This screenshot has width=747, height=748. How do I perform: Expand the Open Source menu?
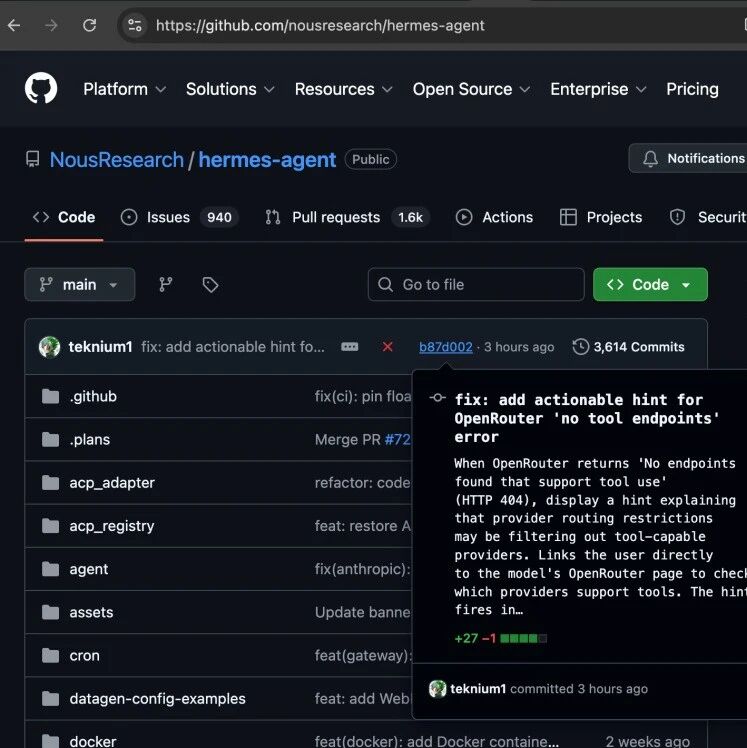click(471, 89)
